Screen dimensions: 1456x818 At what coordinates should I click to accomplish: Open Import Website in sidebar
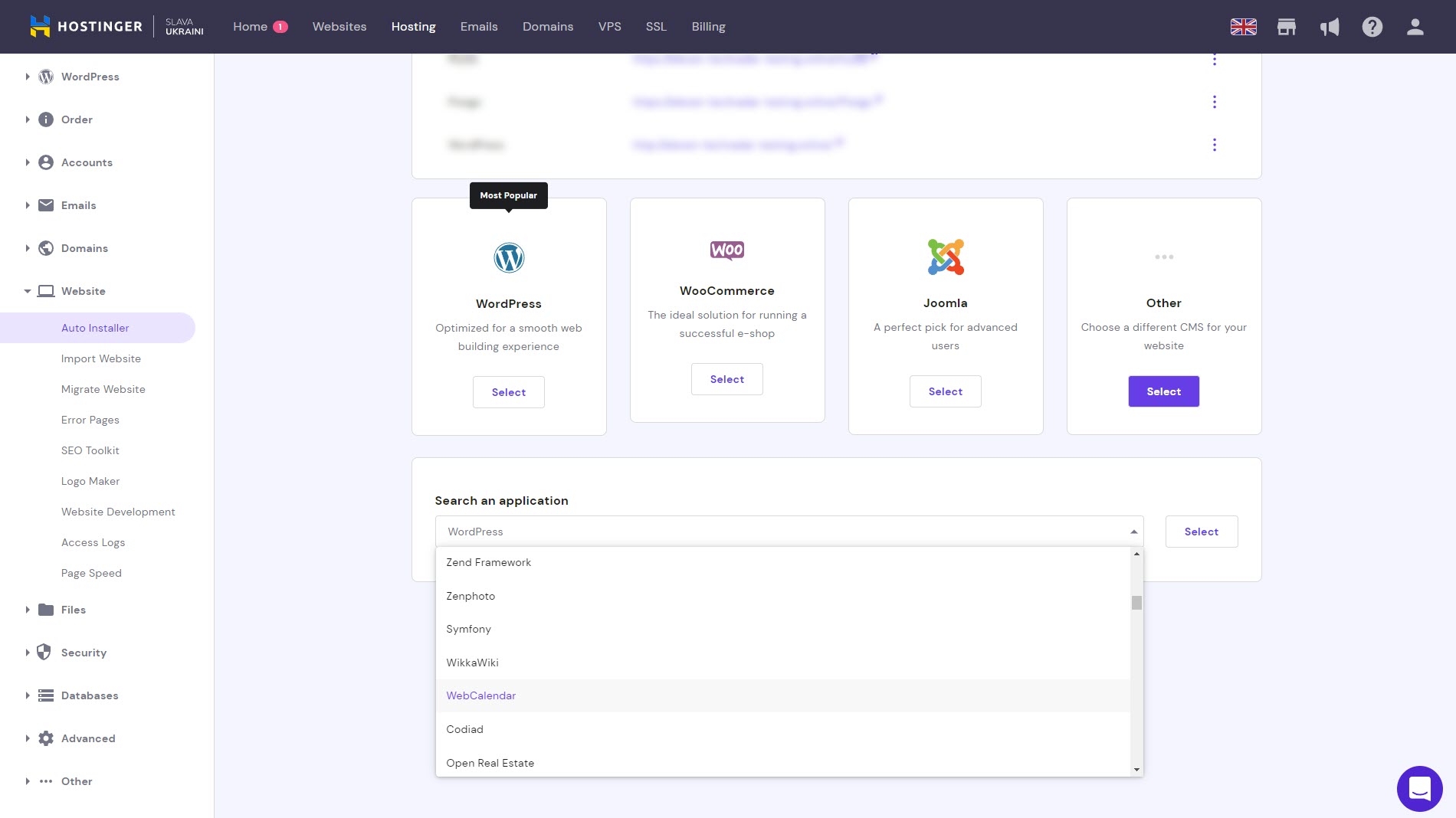click(x=101, y=358)
